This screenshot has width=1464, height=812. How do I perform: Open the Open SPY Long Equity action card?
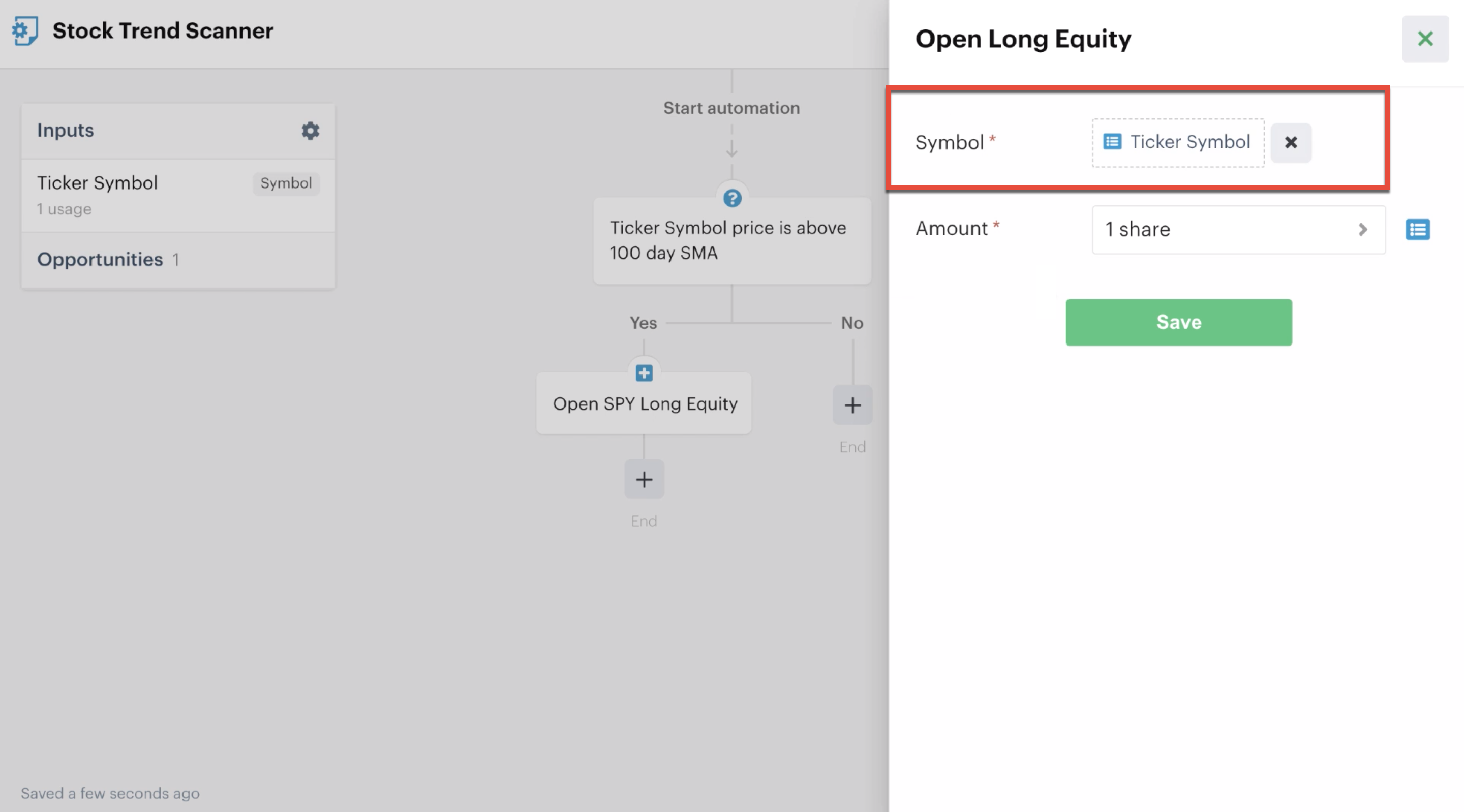coord(644,403)
